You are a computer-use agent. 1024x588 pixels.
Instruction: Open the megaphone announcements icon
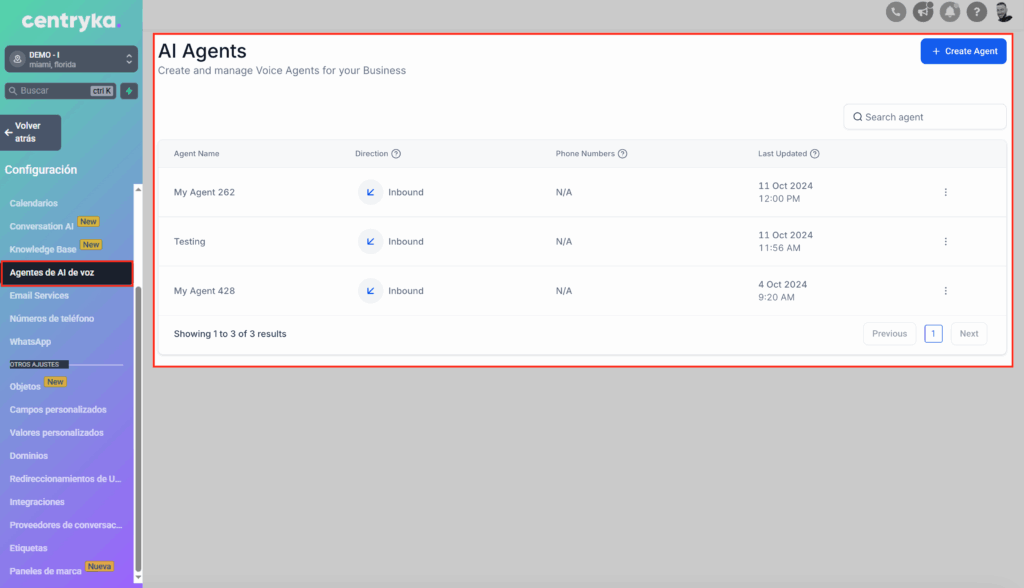pos(923,12)
